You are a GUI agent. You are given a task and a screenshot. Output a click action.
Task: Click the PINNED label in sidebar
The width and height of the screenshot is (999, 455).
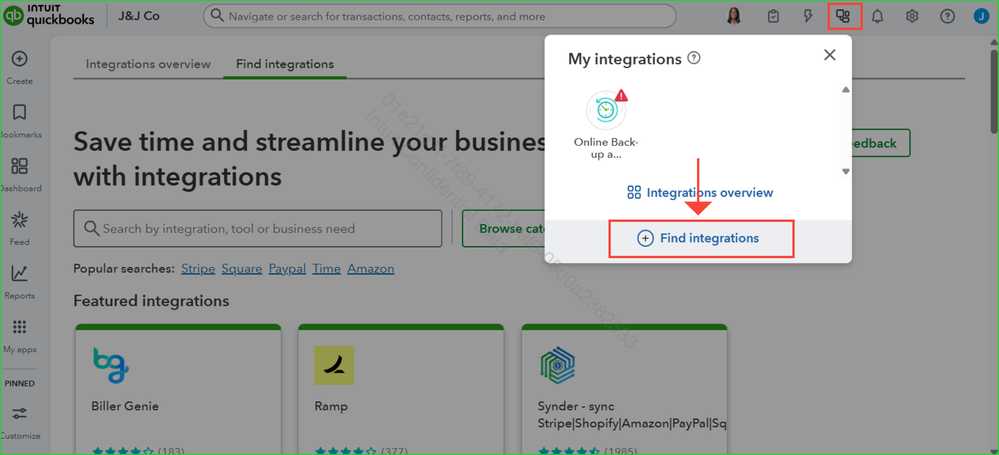tap(20, 384)
